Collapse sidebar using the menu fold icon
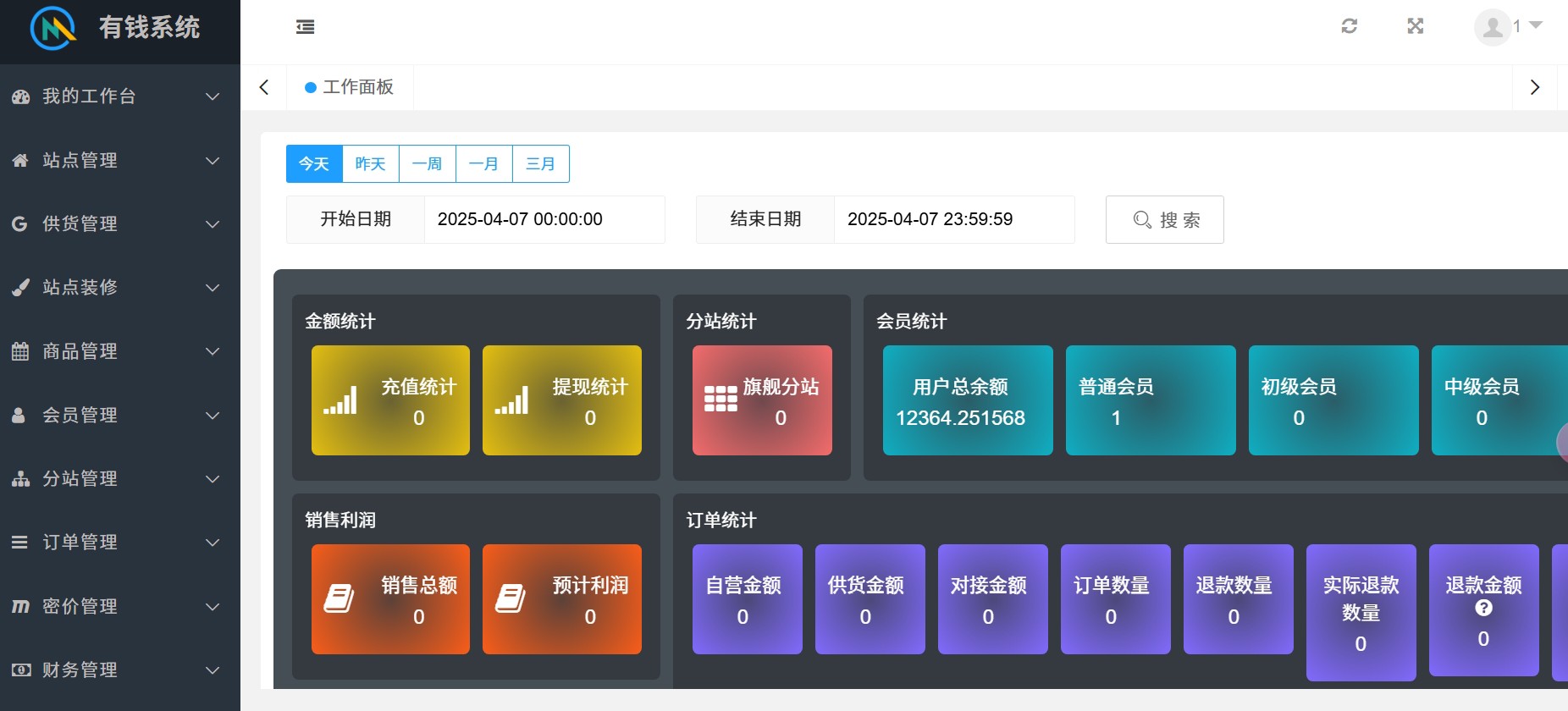The width and height of the screenshot is (1568, 711). pyautogui.click(x=305, y=27)
